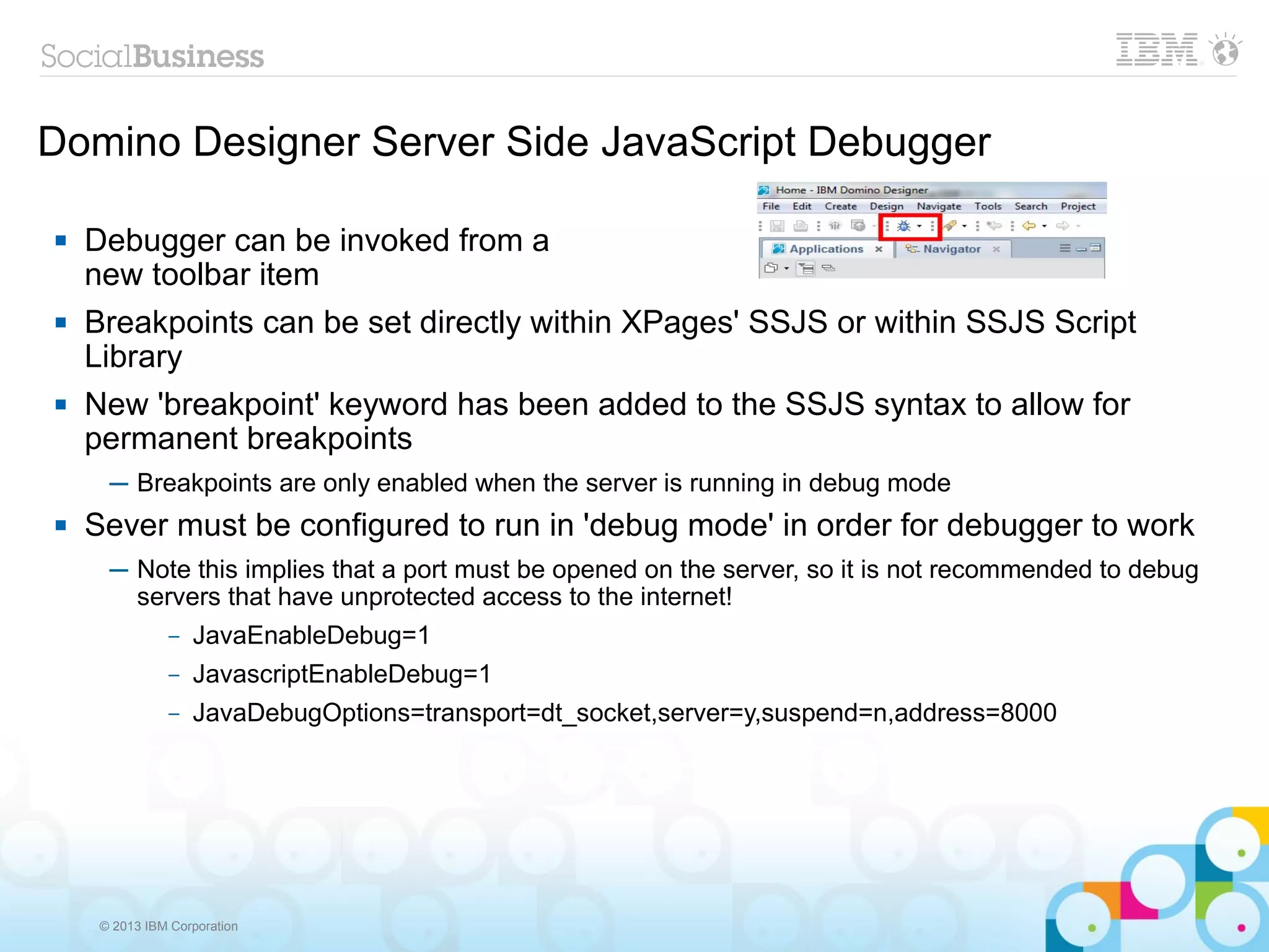
Task: Open the Tools menu
Action: click(988, 206)
